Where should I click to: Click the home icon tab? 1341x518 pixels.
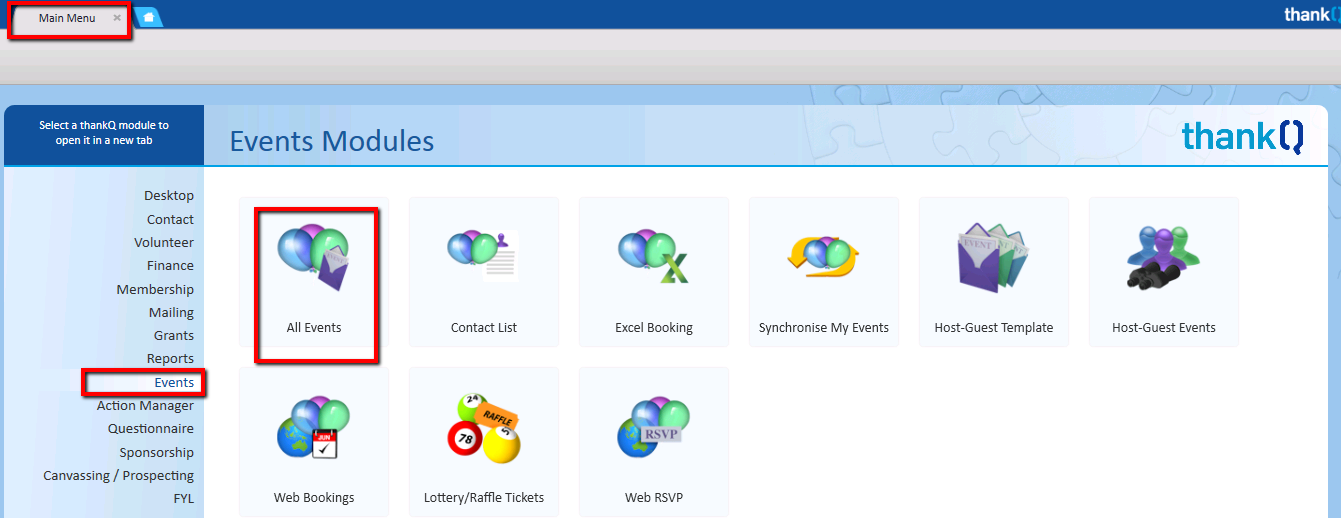tap(148, 18)
